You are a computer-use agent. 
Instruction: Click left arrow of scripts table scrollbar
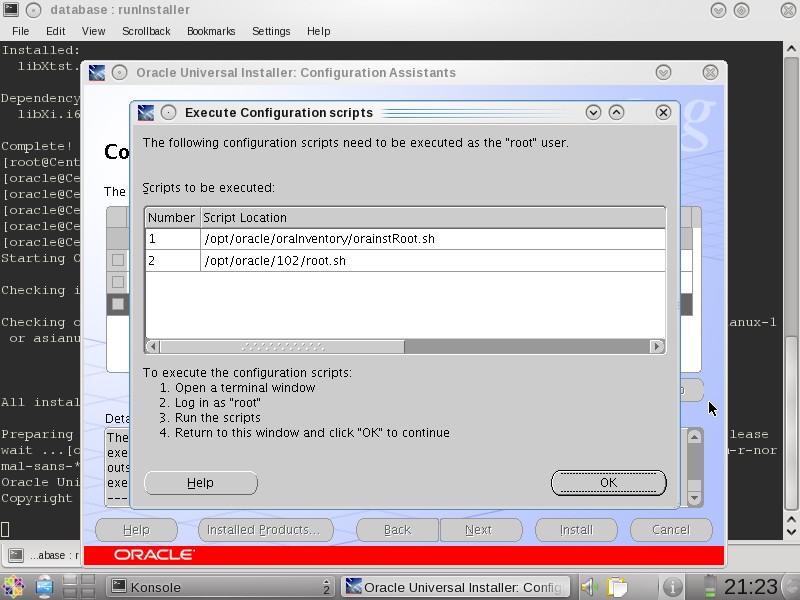(x=152, y=346)
